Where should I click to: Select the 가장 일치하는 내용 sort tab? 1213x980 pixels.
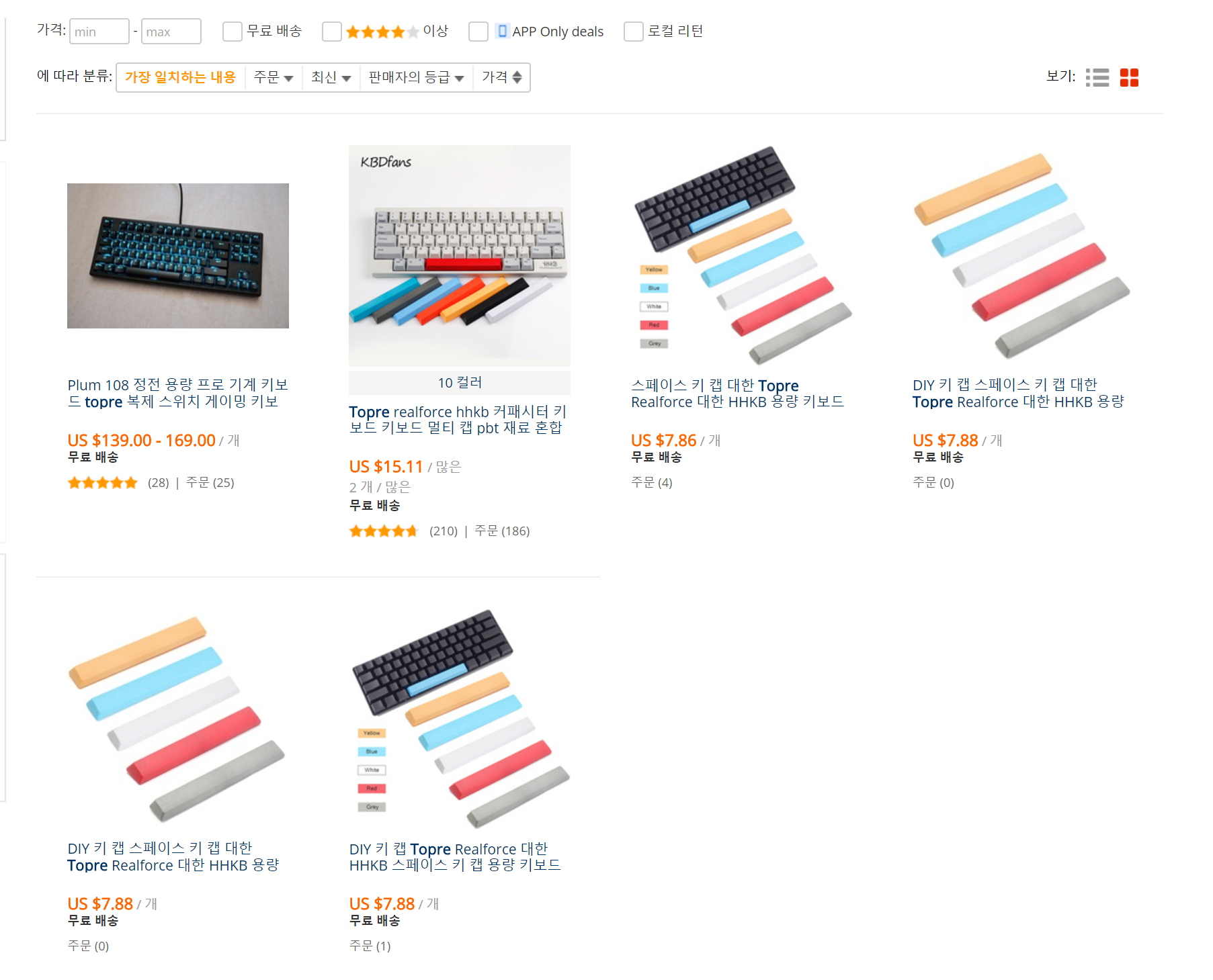coord(181,77)
